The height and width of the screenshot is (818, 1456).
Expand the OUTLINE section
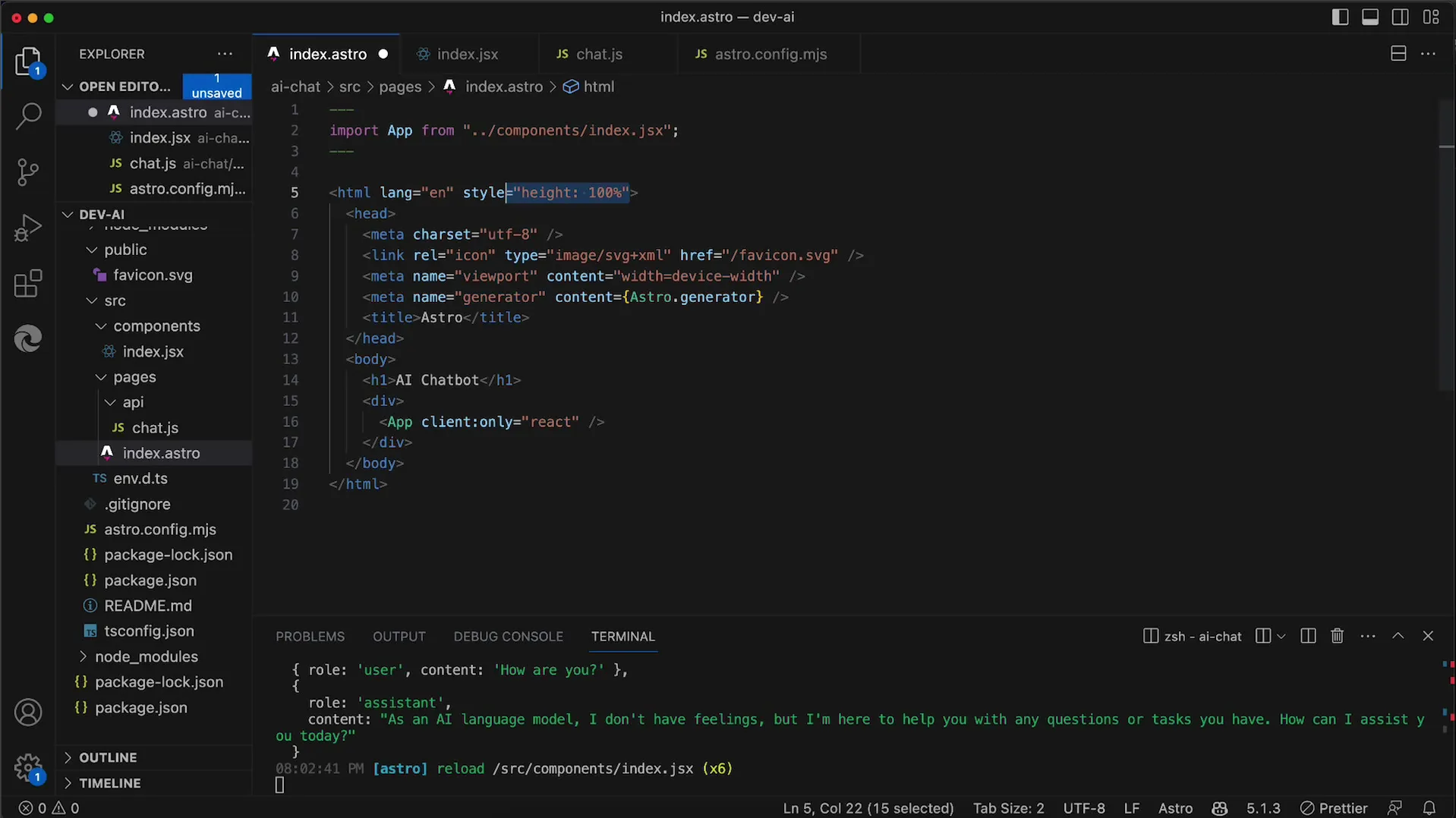tap(108, 757)
